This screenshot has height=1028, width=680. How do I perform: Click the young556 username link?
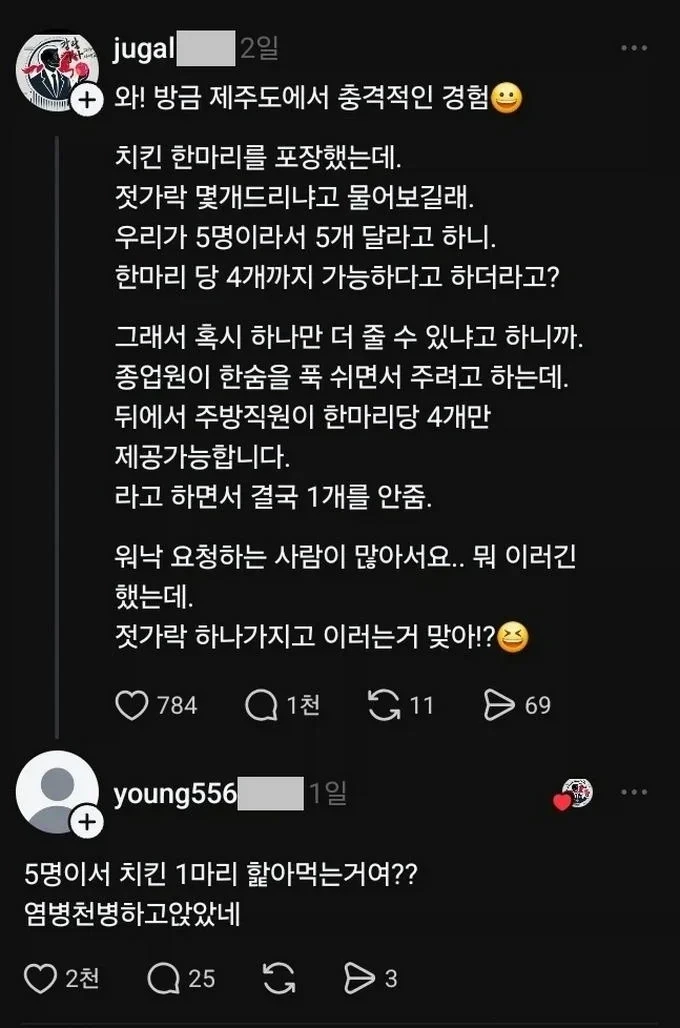pyautogui.click(x=175, y=794)
